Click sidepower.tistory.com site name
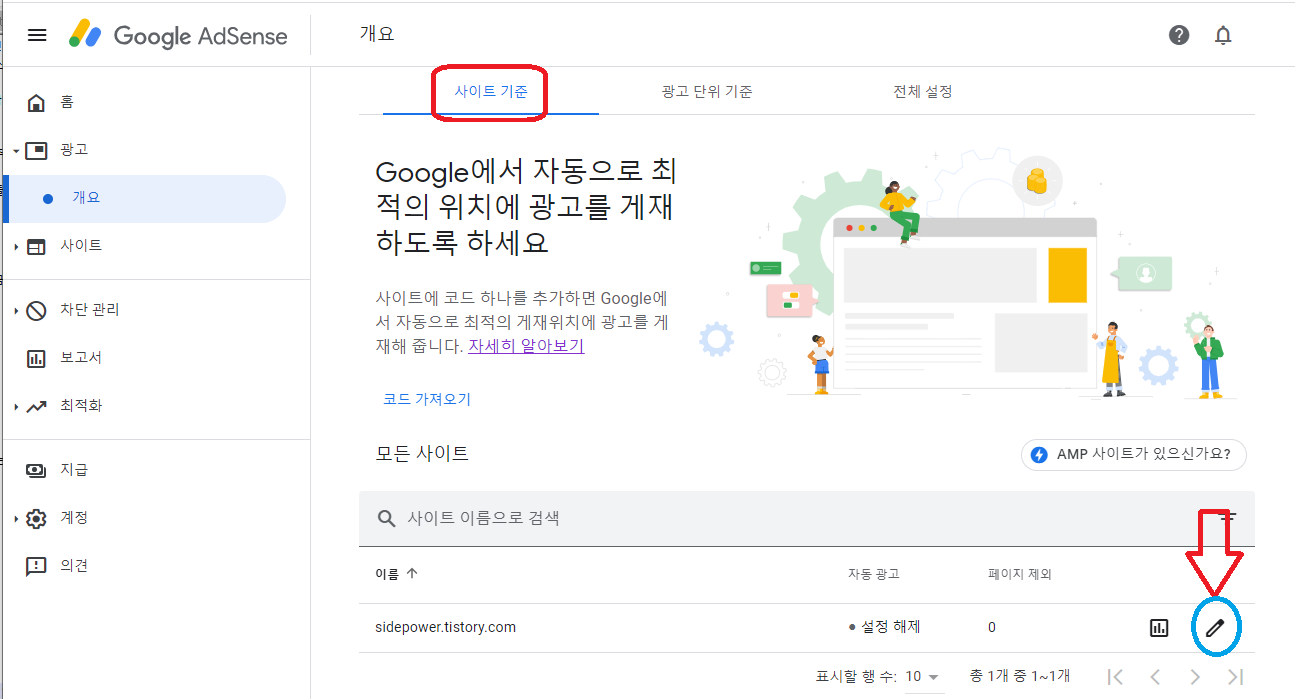Image resolution: width=1295 pixels, height=699 pixels. click(x=446, y=628)
